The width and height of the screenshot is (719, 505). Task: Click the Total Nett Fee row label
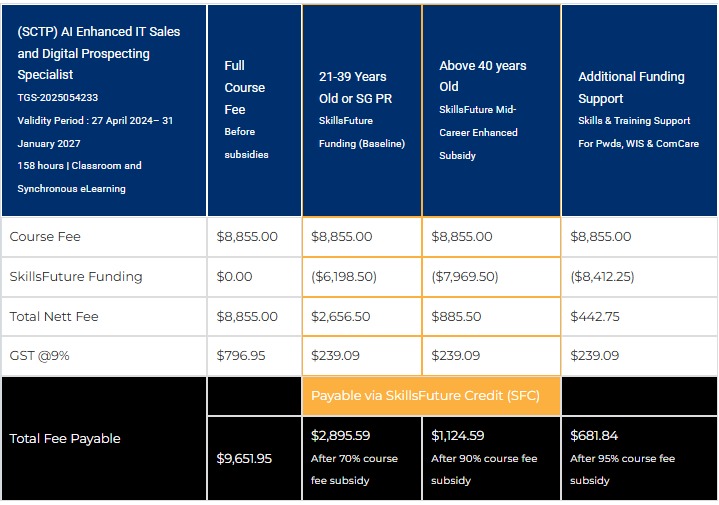point(56,317)
